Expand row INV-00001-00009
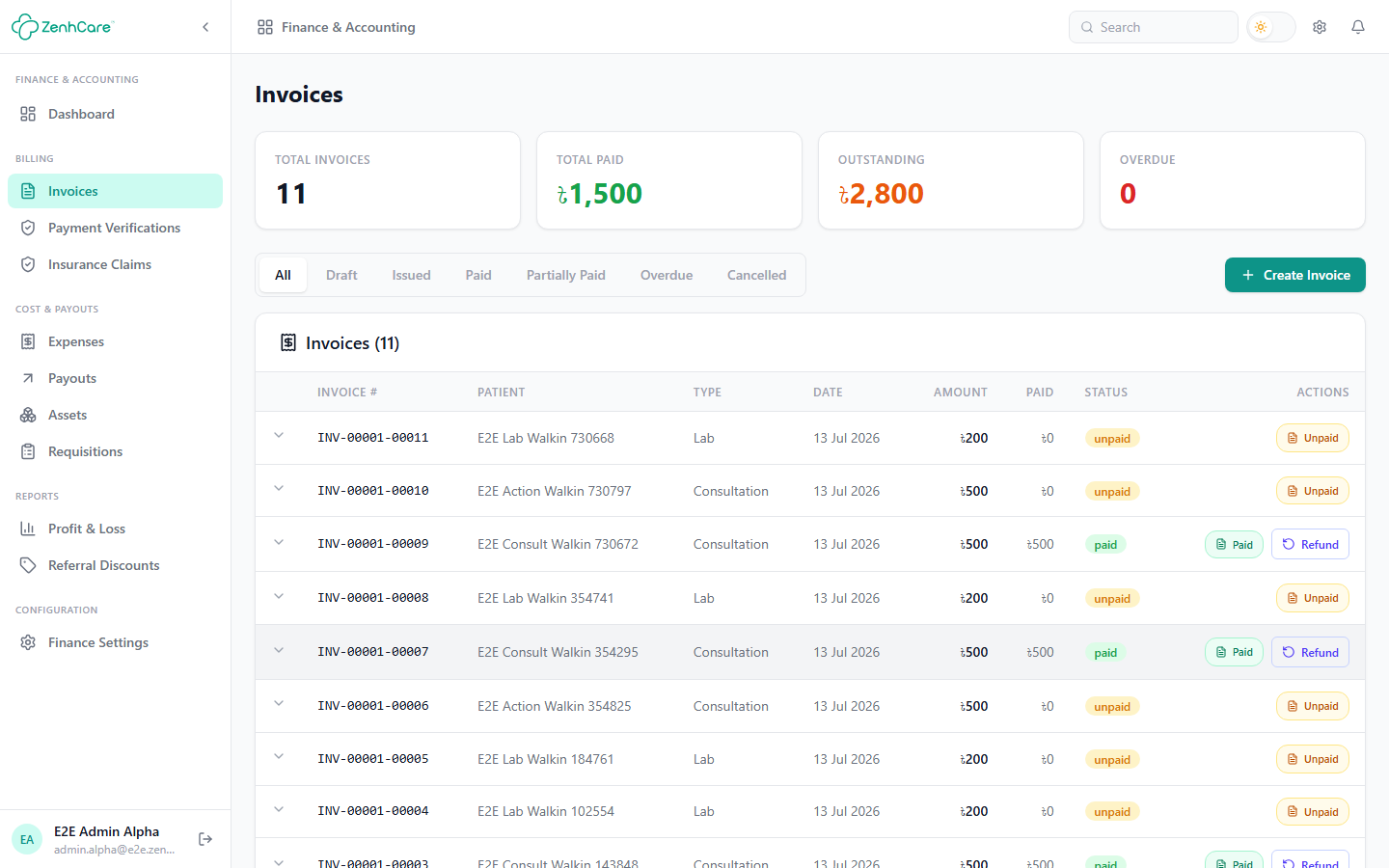The width and height of the screenshot is (1389, 868). (x=279, y=542)
